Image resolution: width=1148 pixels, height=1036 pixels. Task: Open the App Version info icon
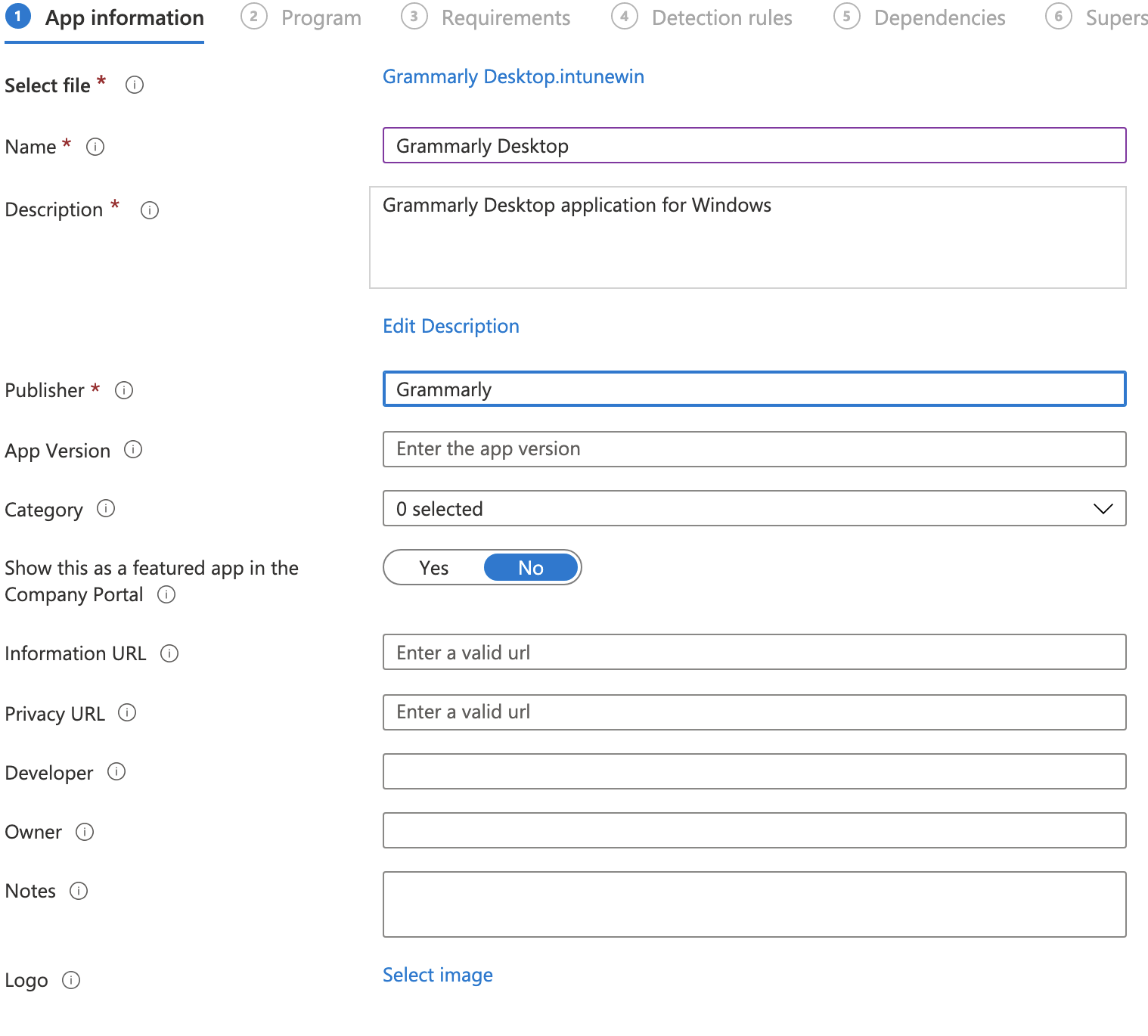click(x=133, y=450)
